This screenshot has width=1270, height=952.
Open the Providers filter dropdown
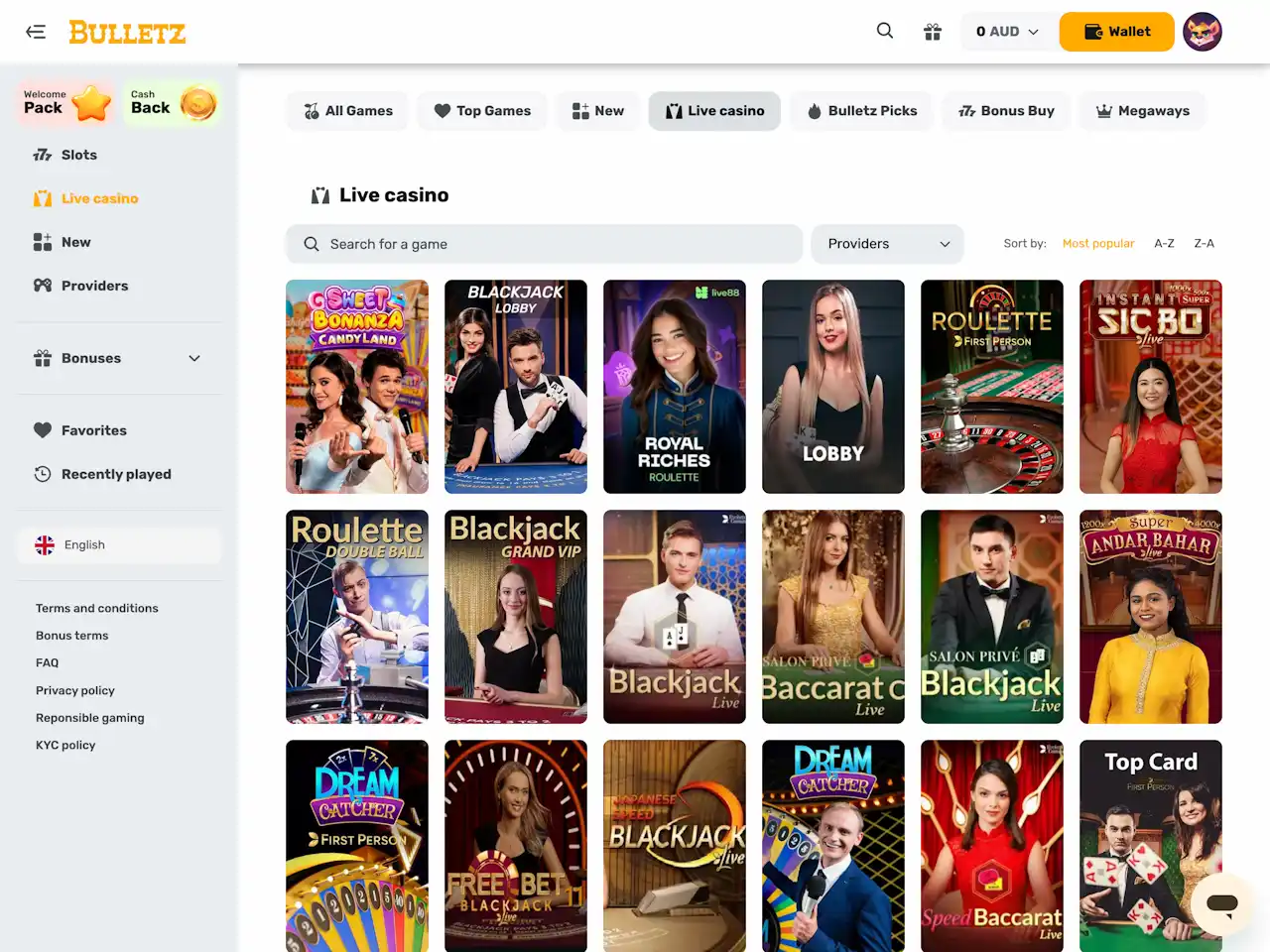887,244
